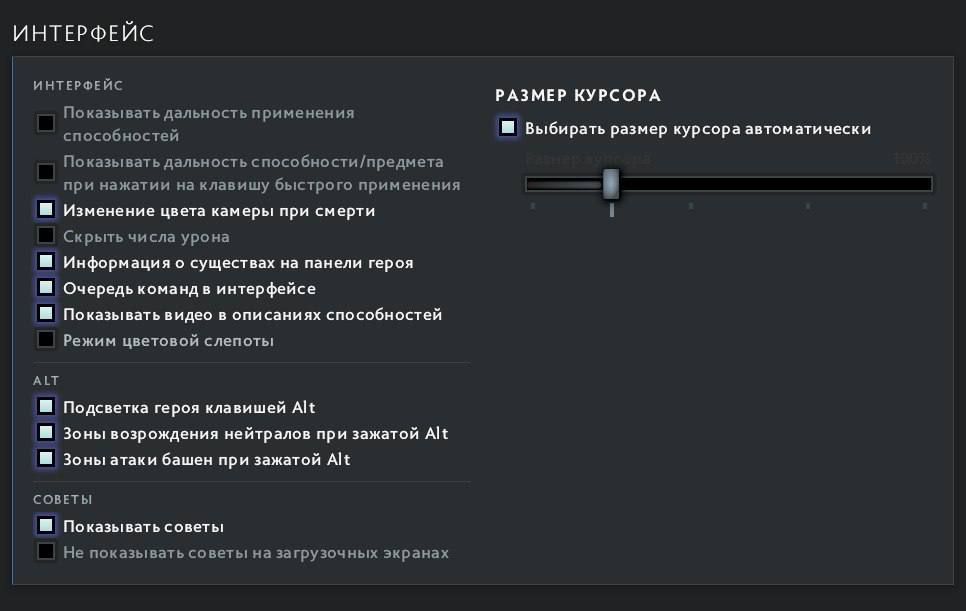This screenshot has width=966, height=611.
Task: Click the rightmost tick on cursor size slider
Action: pyautogui.click(x=925, y=204)
